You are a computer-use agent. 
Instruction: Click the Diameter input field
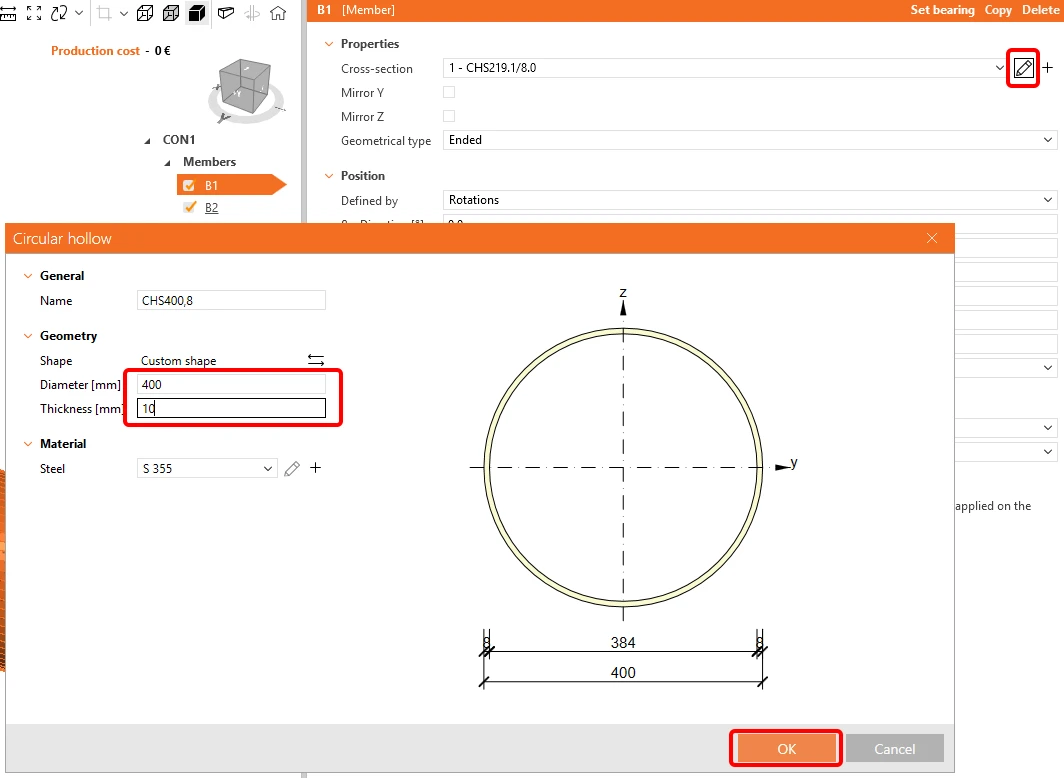tap(231, 385)
